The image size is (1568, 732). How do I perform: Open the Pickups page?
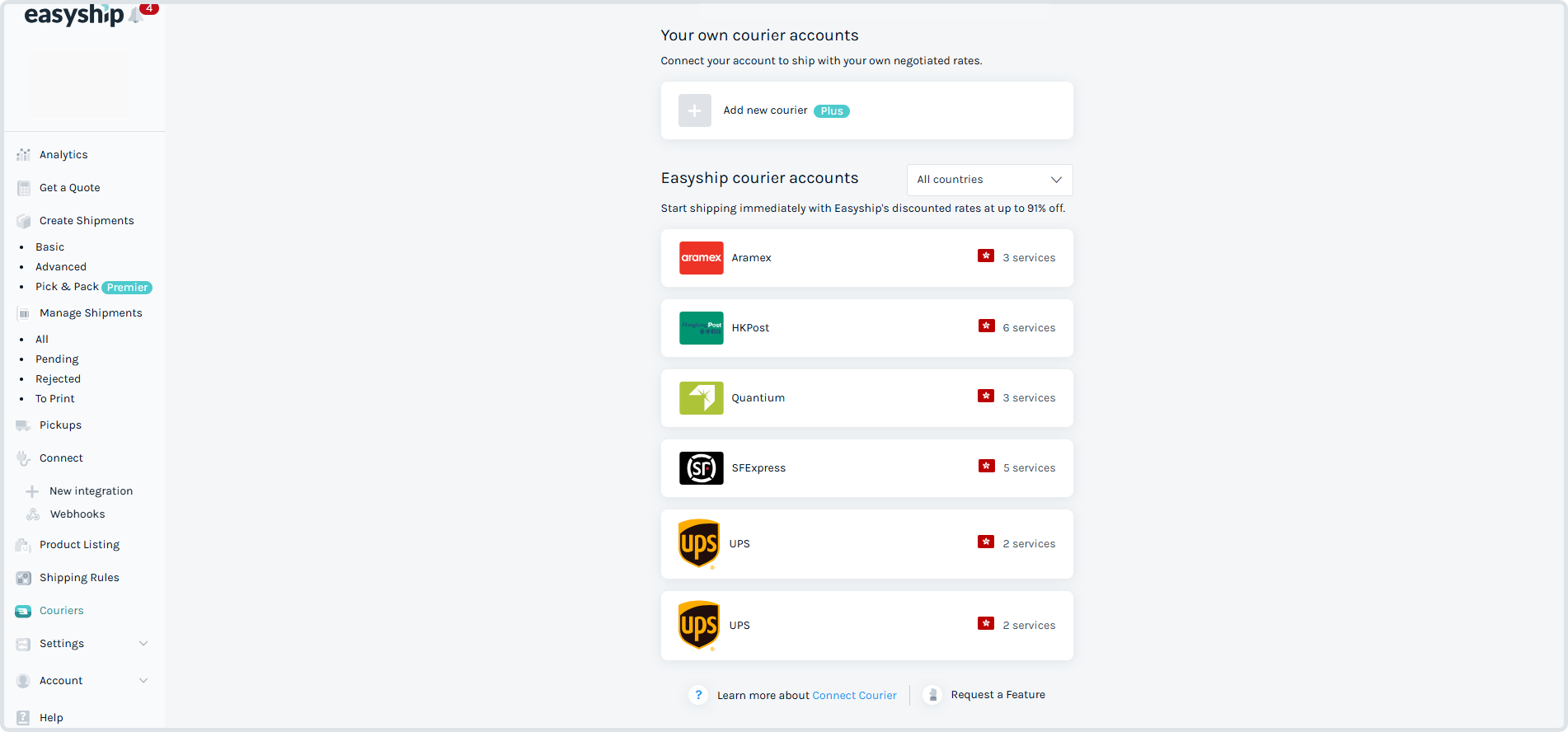pyautogui.click(x=60, y=425)
